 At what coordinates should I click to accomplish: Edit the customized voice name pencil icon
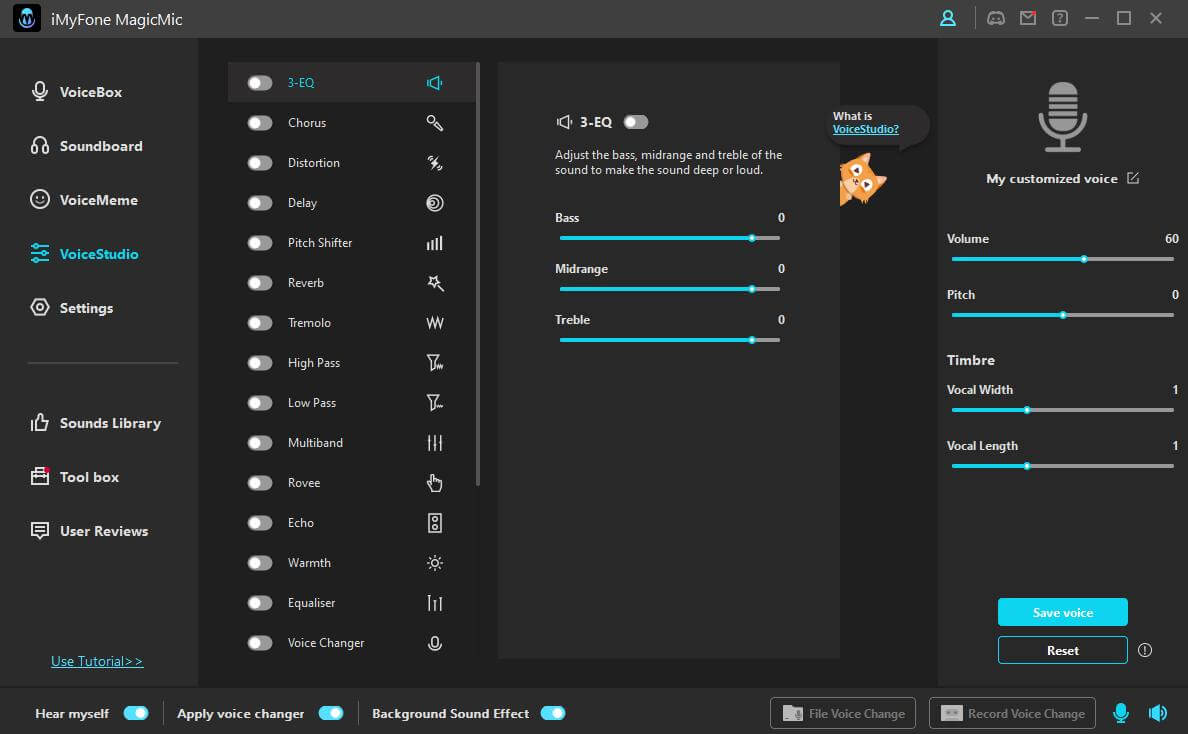[x=1133, y=178]
